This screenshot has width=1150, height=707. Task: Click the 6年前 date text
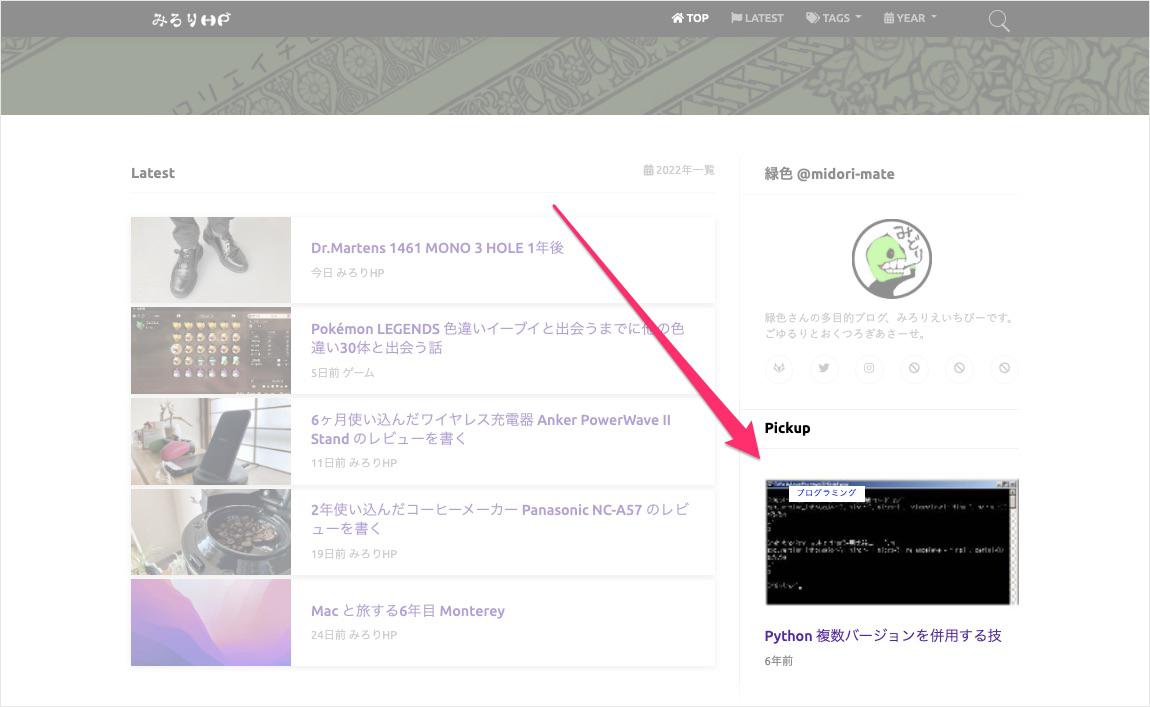(778, 661)
